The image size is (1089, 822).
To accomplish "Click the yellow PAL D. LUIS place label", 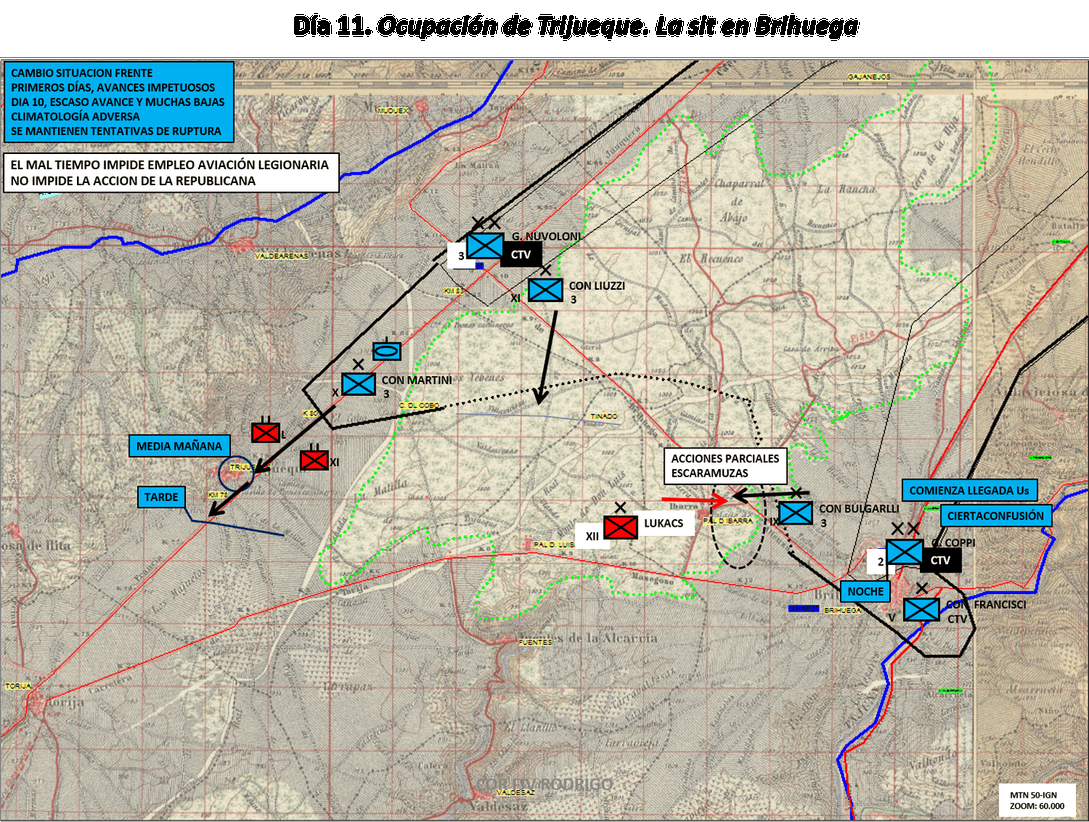I will [554, 544].
